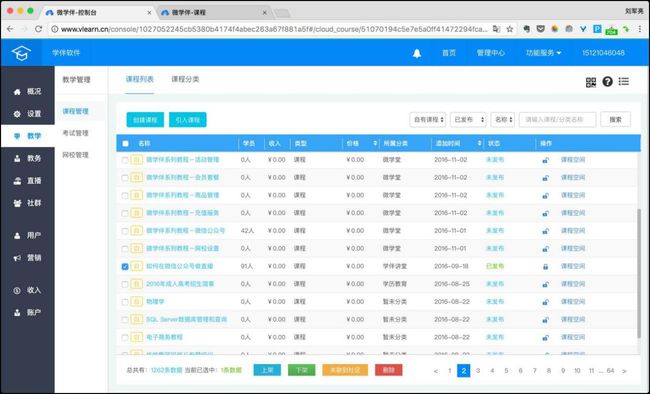
Task: Open 用户 in the left sidebar
Action: (28, 235)
